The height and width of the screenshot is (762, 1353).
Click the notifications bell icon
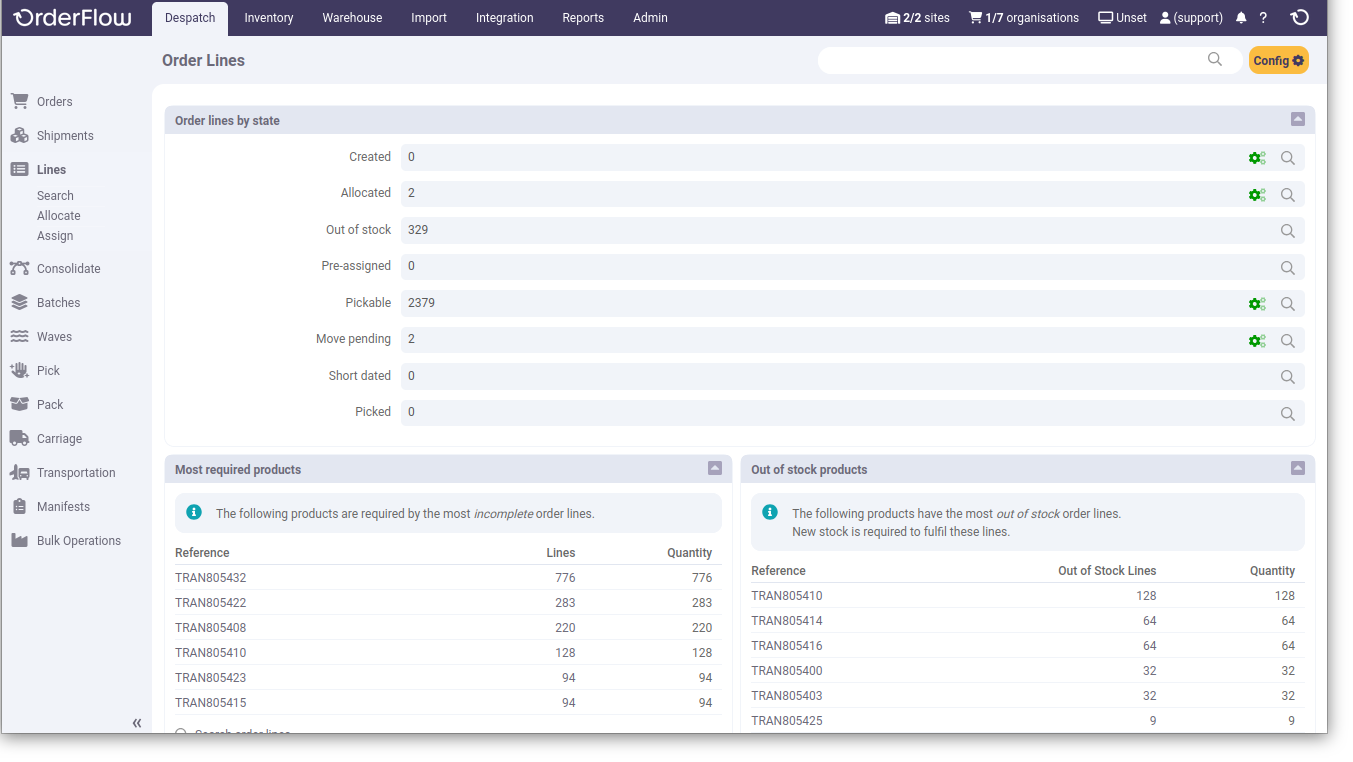coord(1240,17)
